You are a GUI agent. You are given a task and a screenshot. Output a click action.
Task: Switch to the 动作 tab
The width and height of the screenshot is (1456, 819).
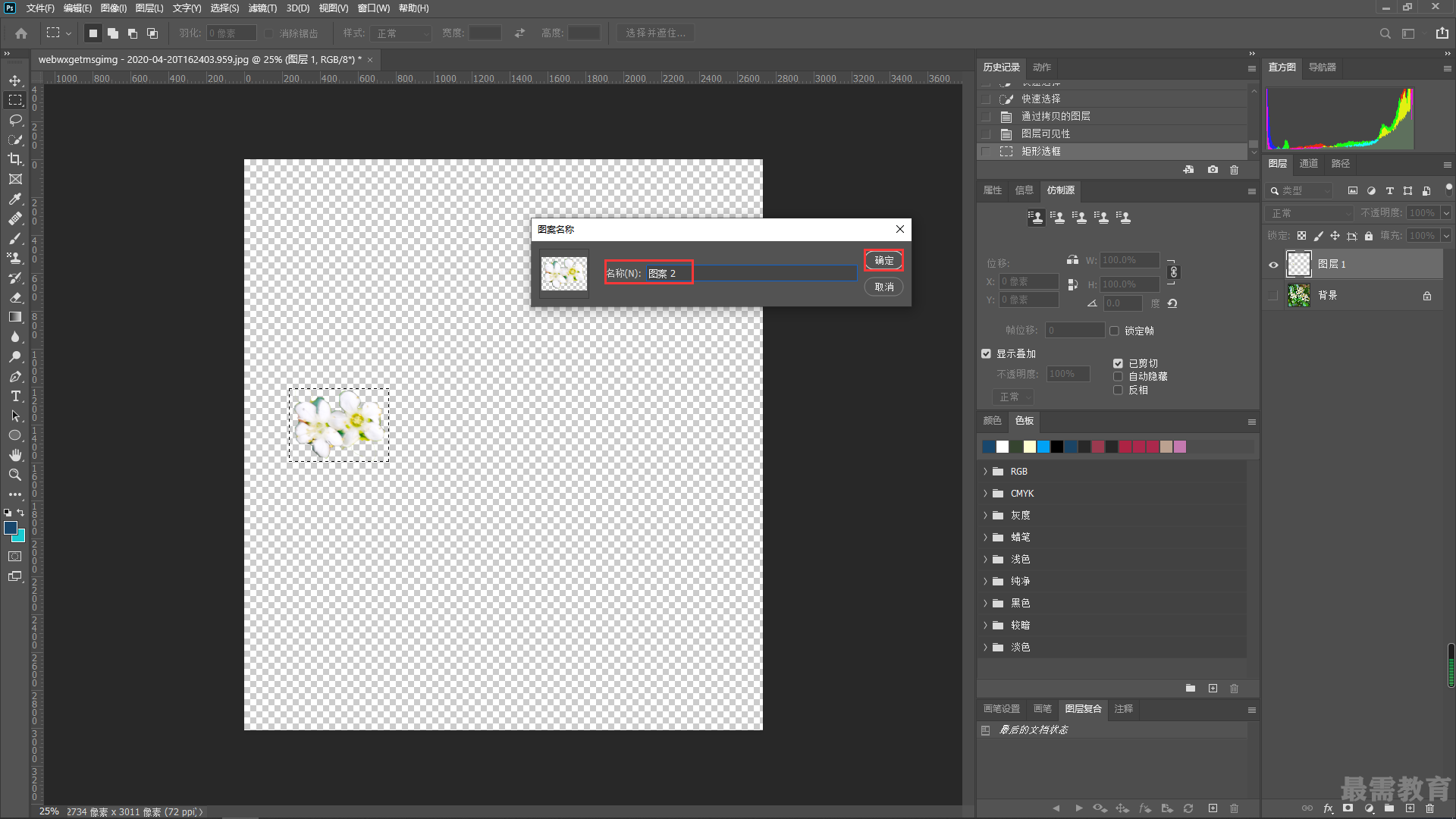(x=1042, y=67)
